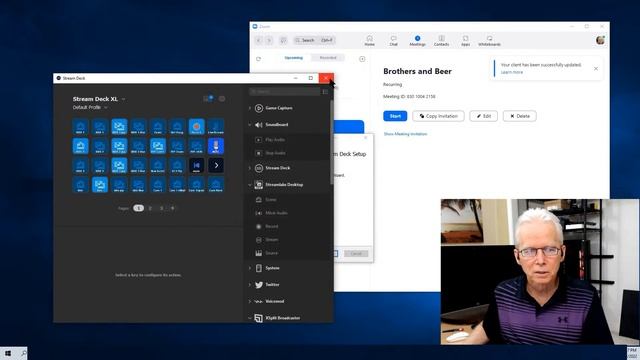Open Zoom profile avatar menu
The image size is (640, 360).
coord(600,40)
